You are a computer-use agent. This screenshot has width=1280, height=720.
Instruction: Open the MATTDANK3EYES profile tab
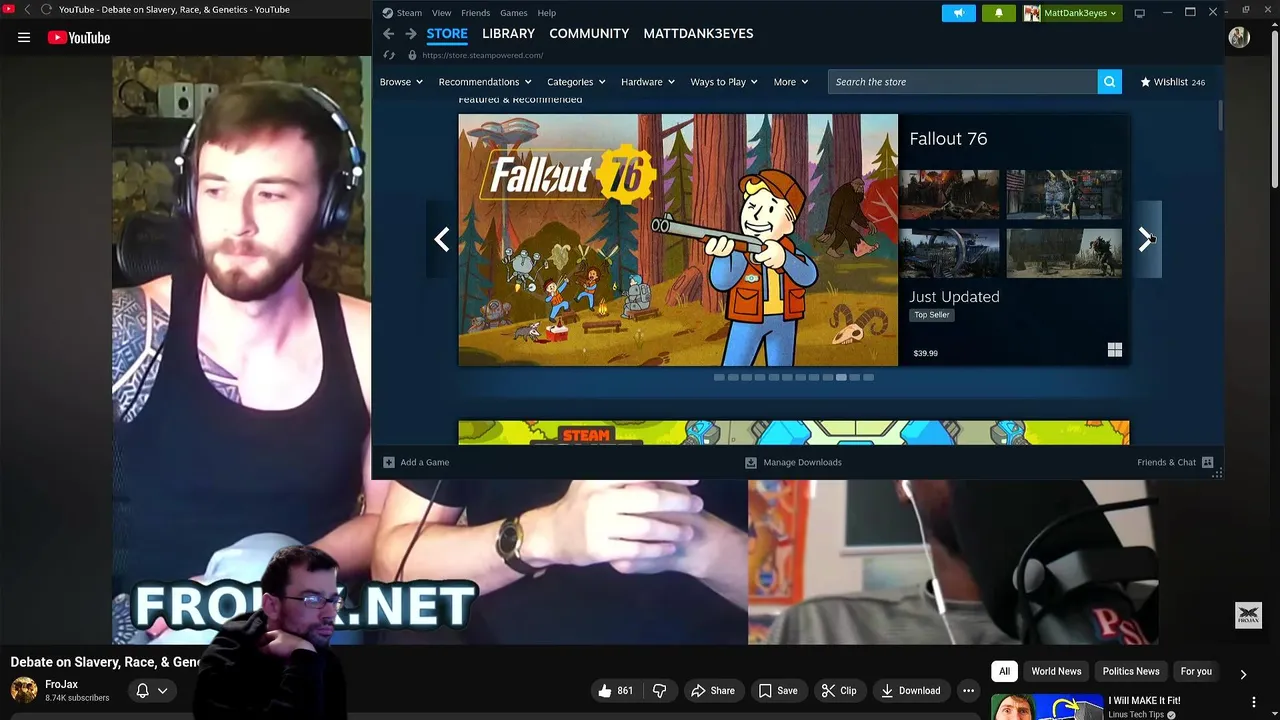698,34
